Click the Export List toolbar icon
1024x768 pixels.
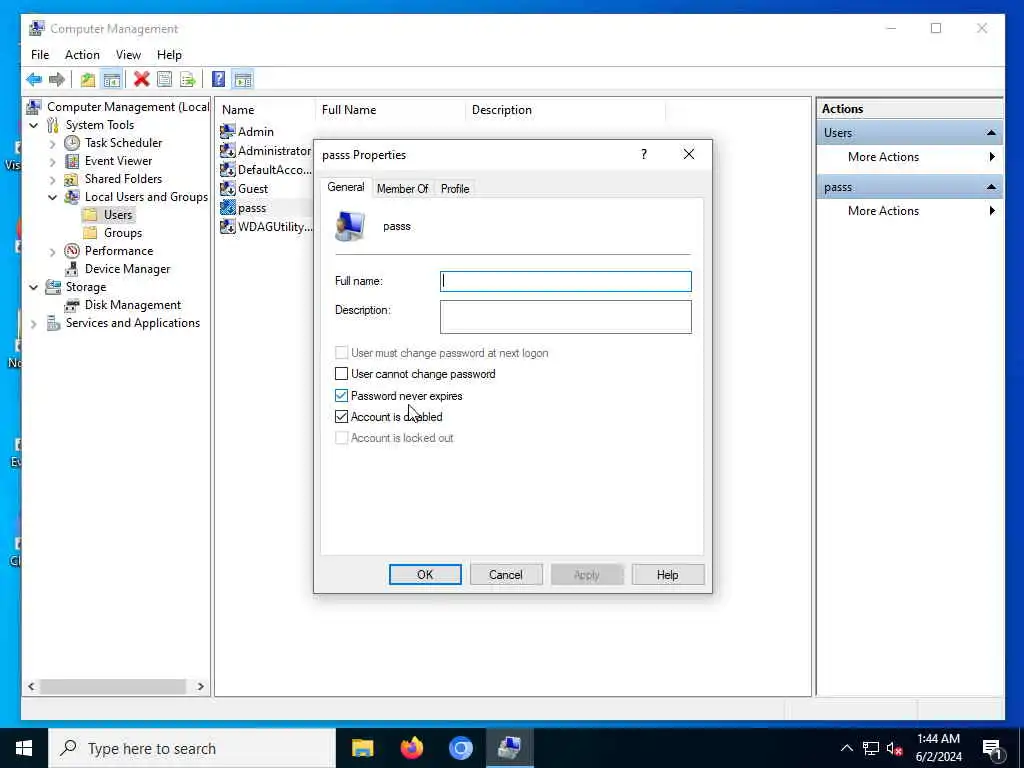187,80
